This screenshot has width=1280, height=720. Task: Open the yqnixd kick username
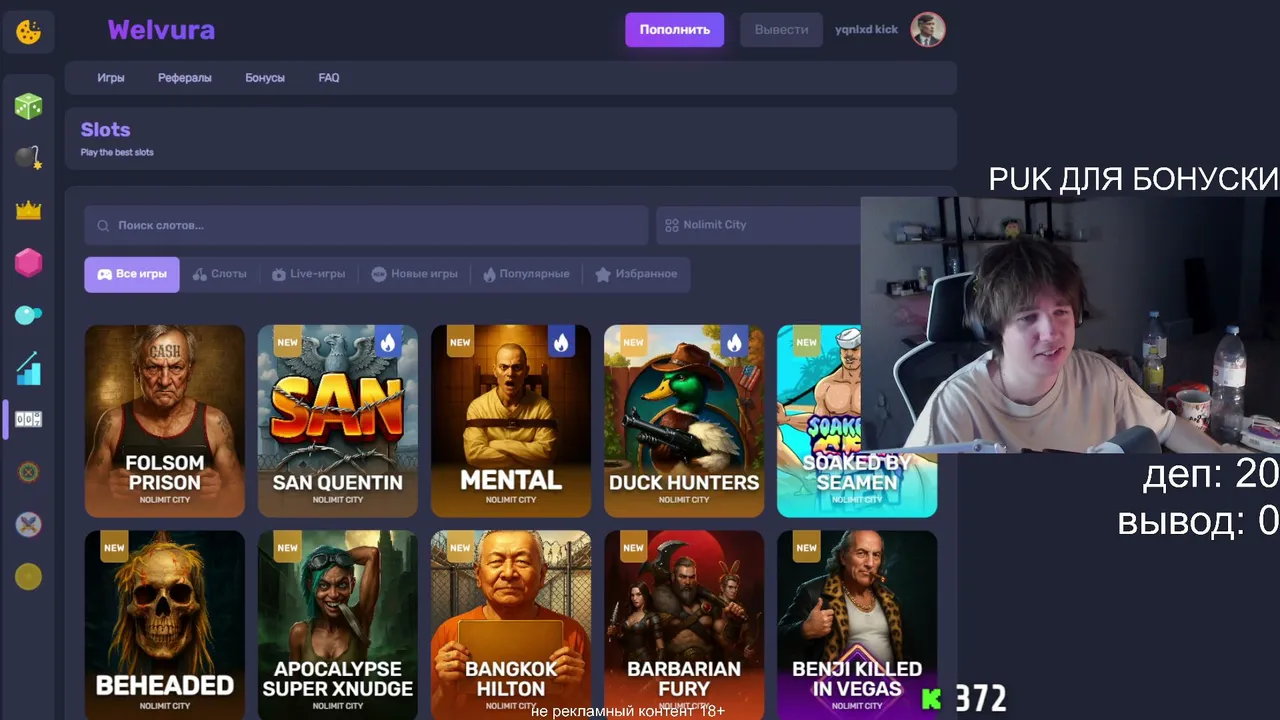click(x=867, y=30)
